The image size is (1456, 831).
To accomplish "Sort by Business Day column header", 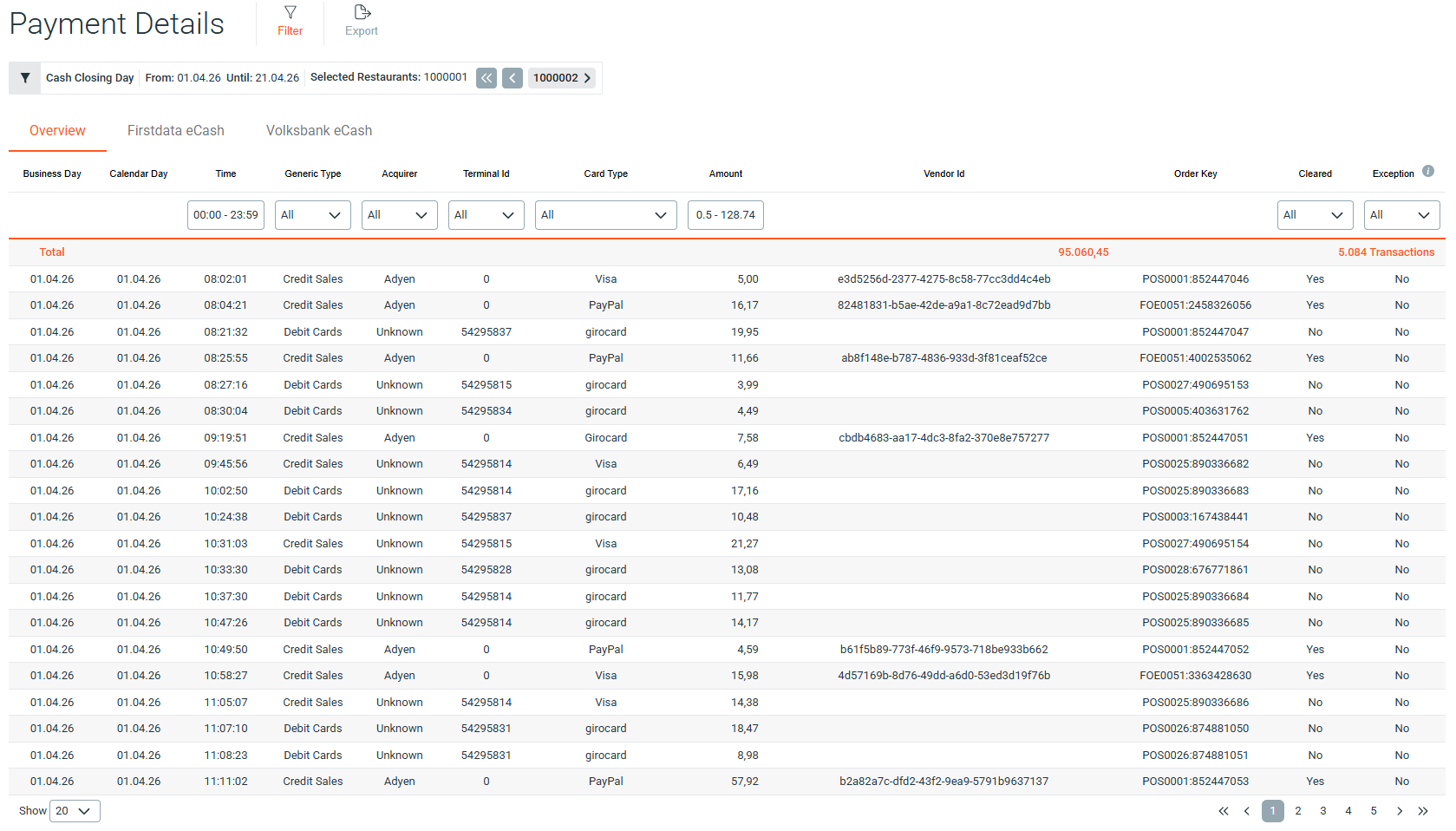I will click(x=52, y=173).
